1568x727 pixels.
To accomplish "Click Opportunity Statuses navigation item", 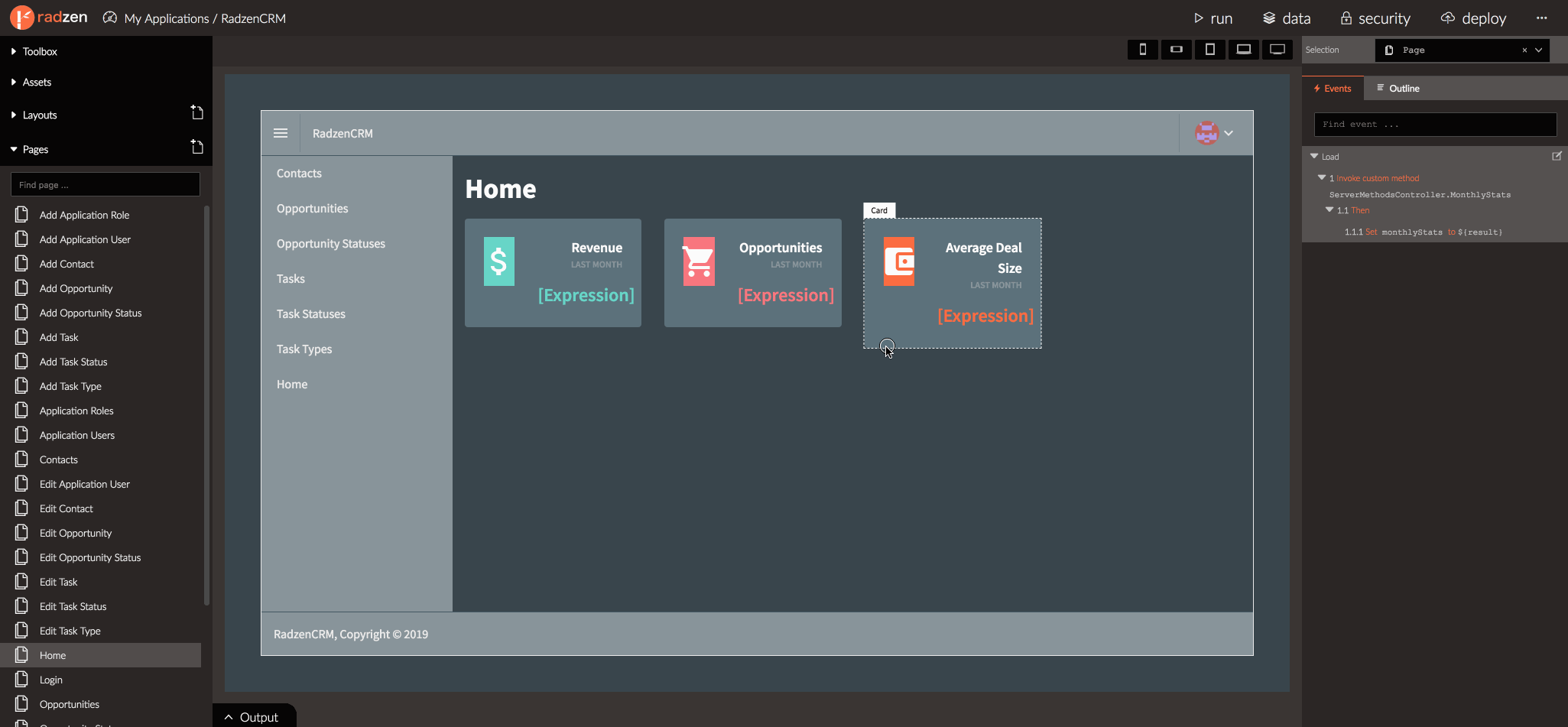I will pos(331,244).
